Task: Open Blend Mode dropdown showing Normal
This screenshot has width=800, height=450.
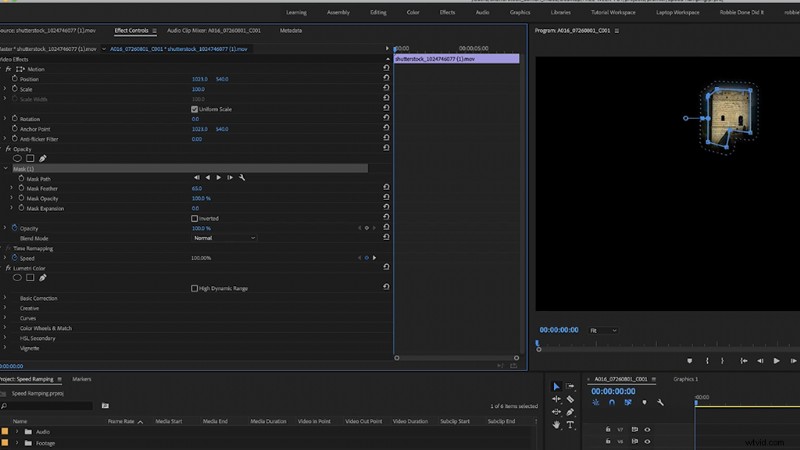Action: point(224,238)
